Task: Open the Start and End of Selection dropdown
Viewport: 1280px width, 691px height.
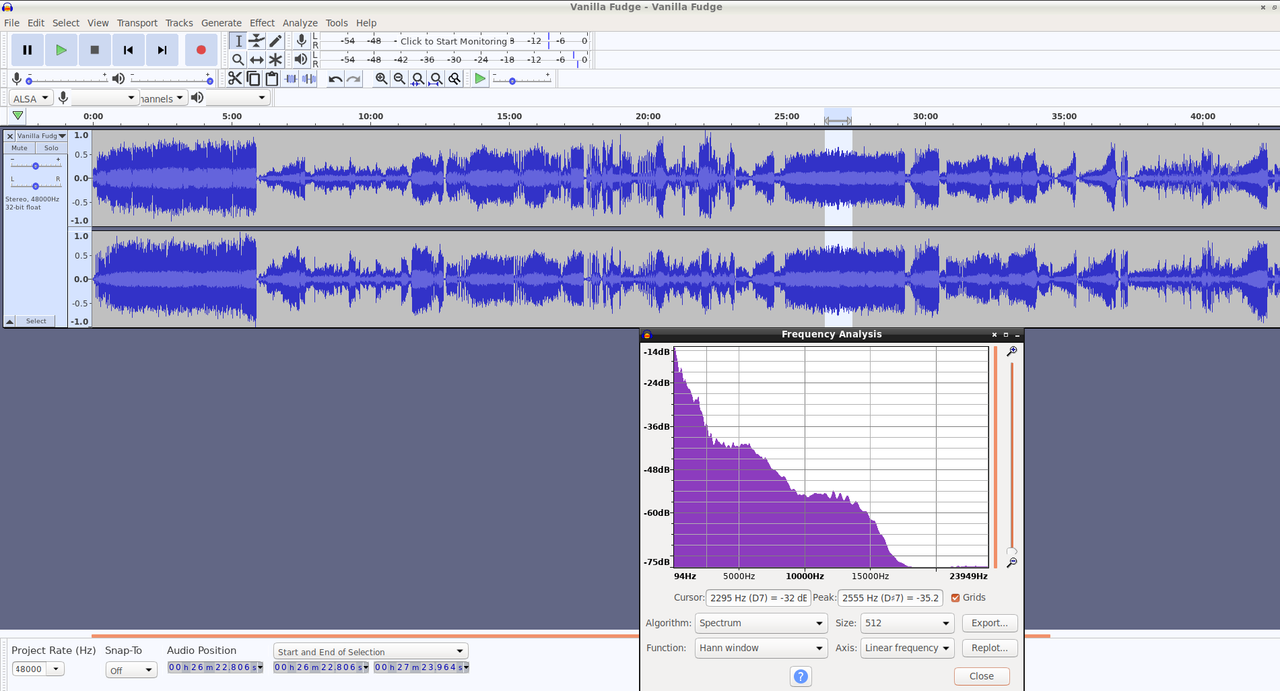Action: (x=371, y=652)
